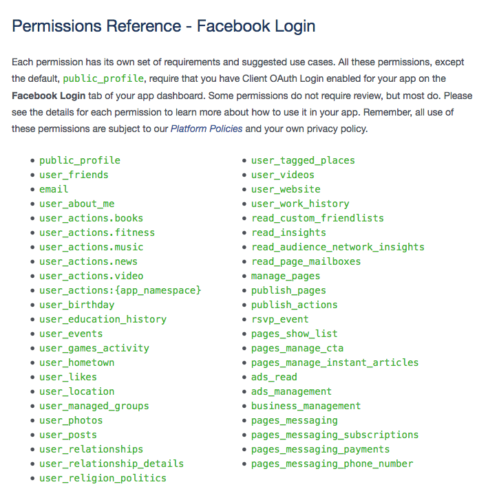Click the manage_pages link
Viewport: 488px width, 500px height.
point(285,276)
